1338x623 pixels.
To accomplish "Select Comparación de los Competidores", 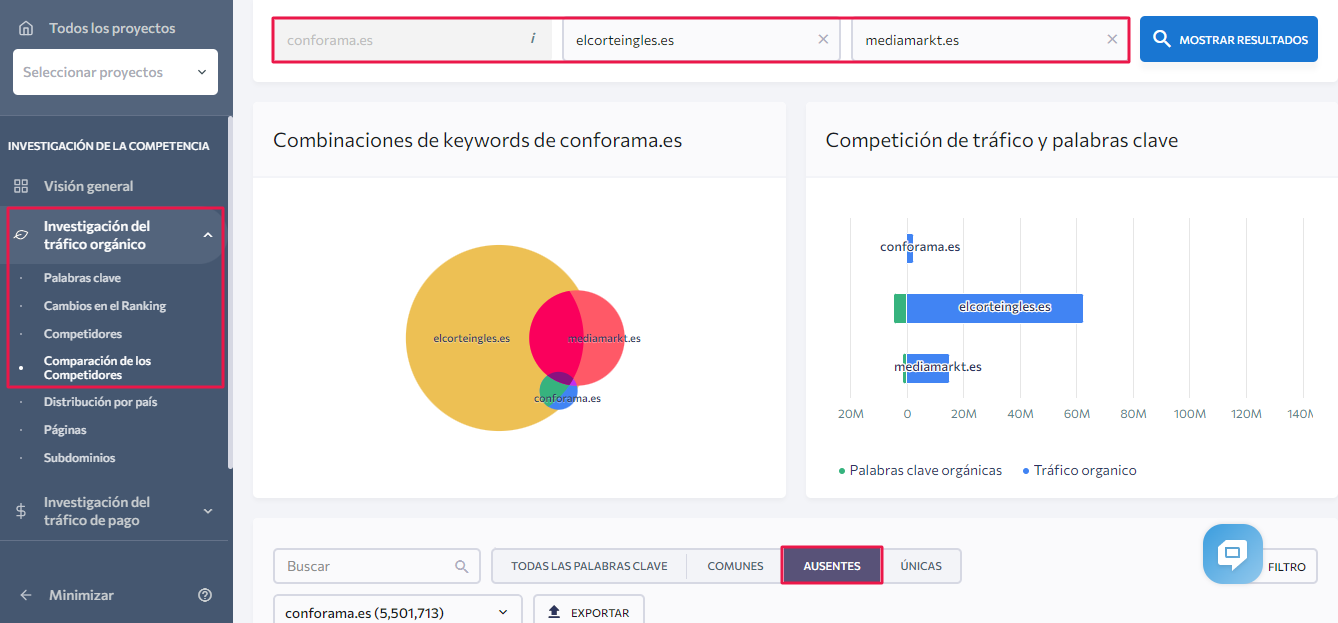I will (97, 368).
